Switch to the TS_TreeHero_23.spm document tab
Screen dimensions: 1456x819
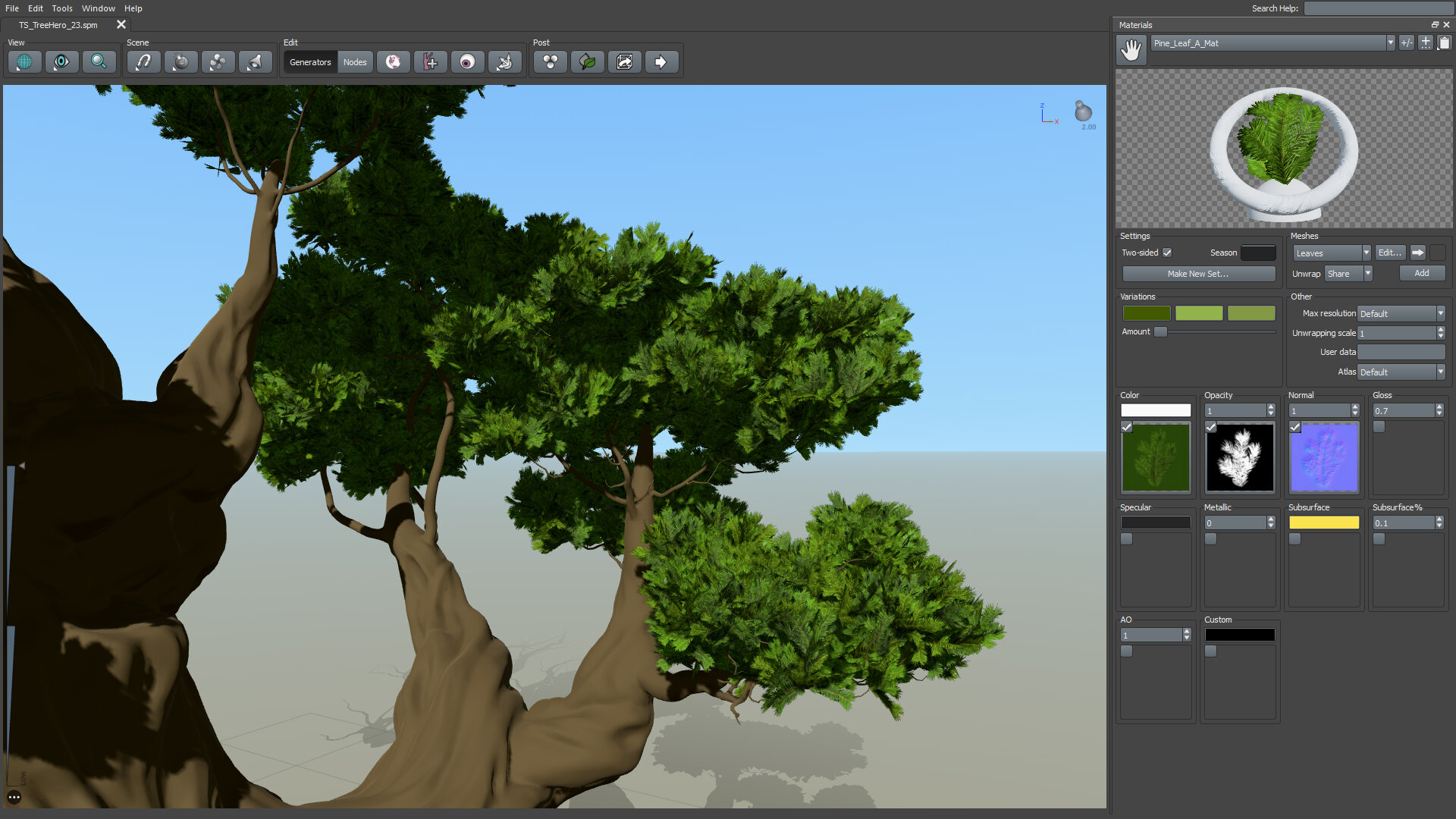point(58,25)
